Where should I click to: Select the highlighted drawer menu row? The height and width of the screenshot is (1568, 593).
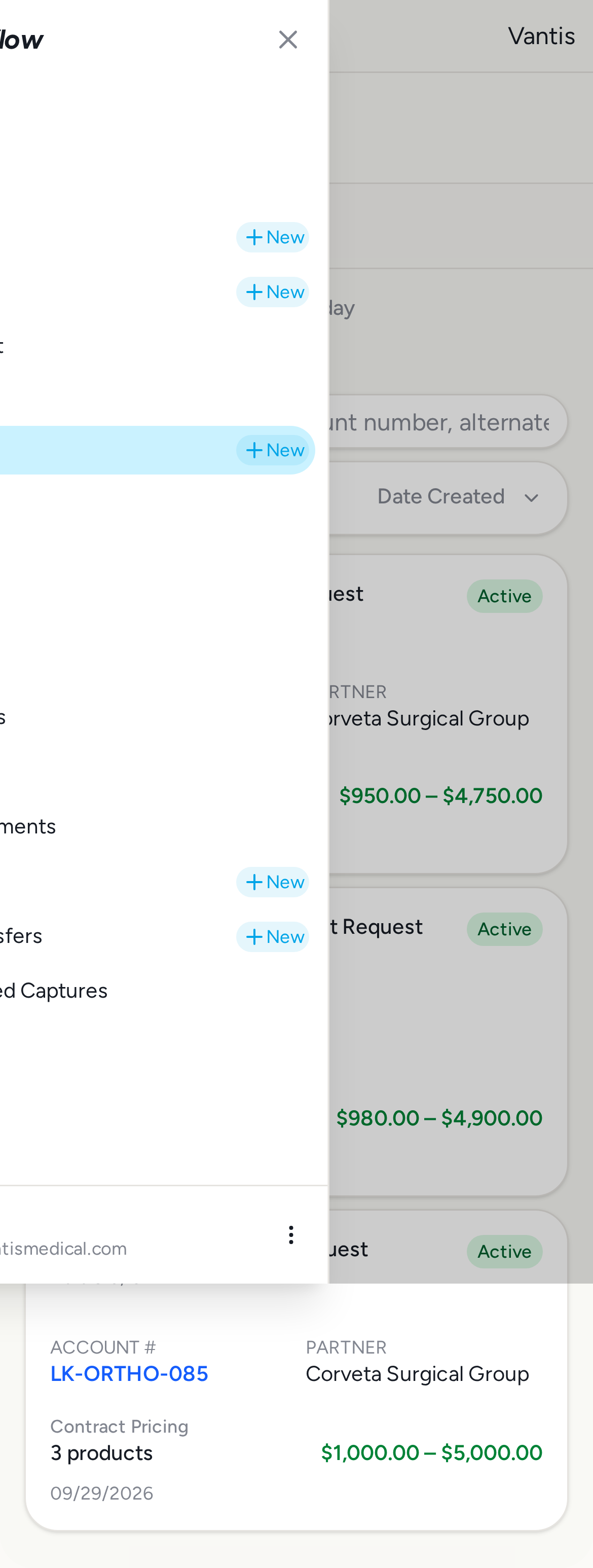tap(157, 451)
